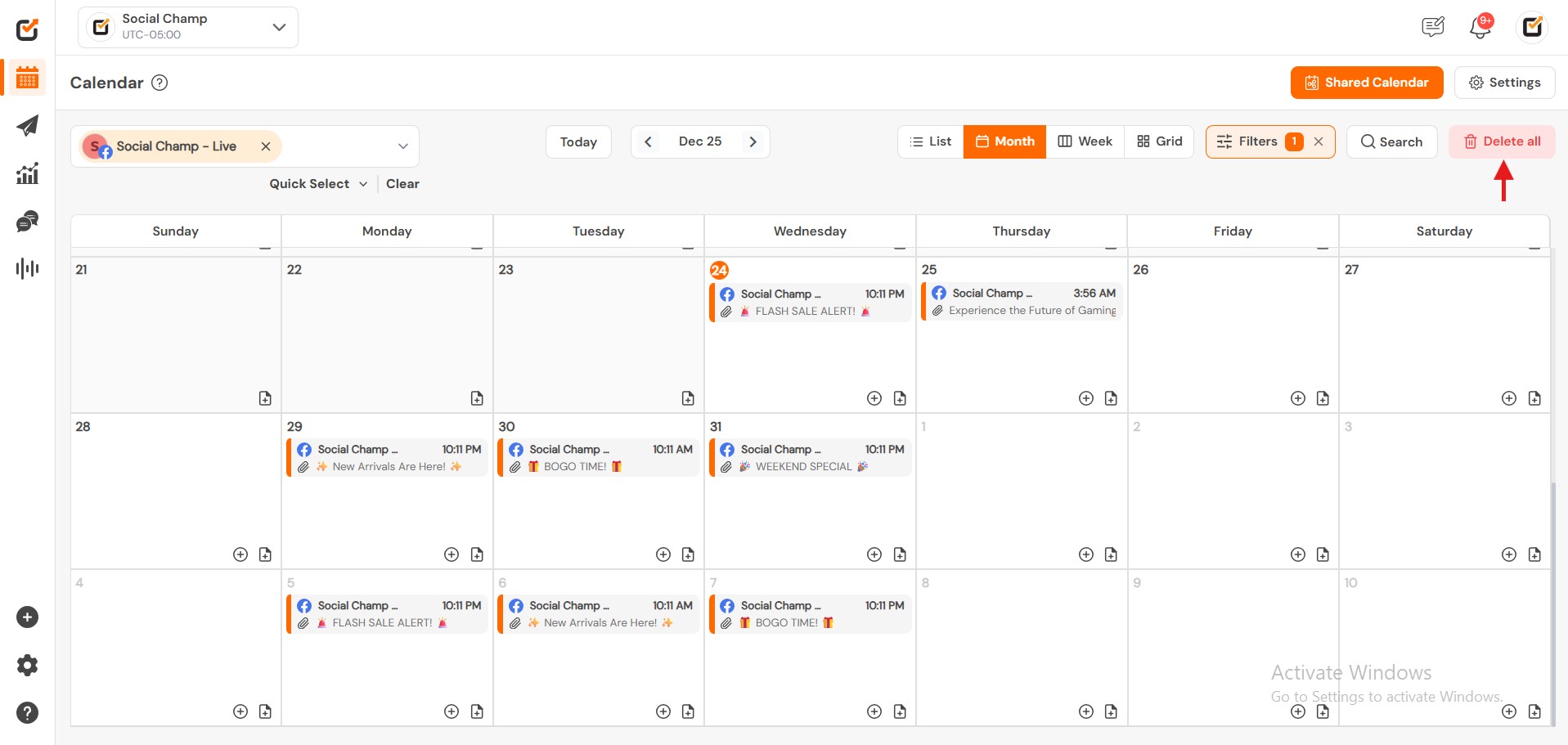Expand the Social Champ workspace dropdown
The image size is (1568, 745).
[x=279, y=27]
